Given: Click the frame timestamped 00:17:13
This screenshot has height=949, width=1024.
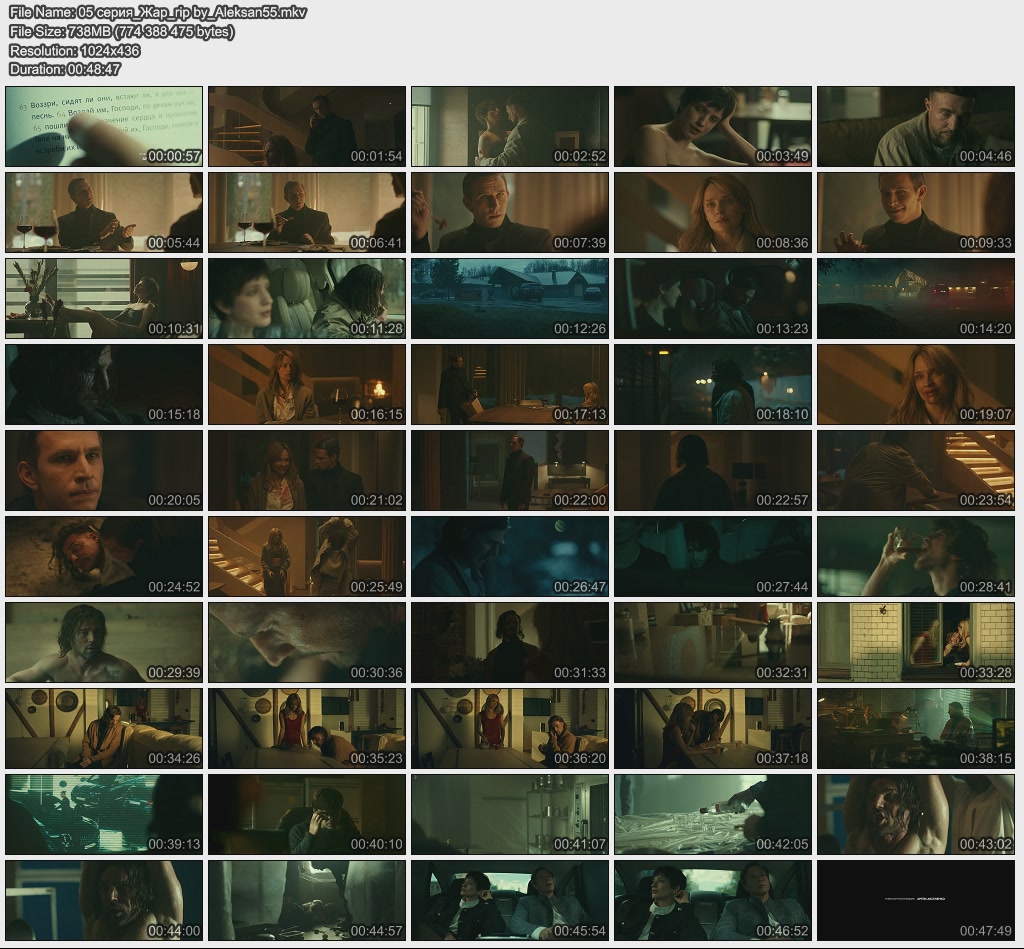Looking at the screenshot, I should tap(510, 384).
